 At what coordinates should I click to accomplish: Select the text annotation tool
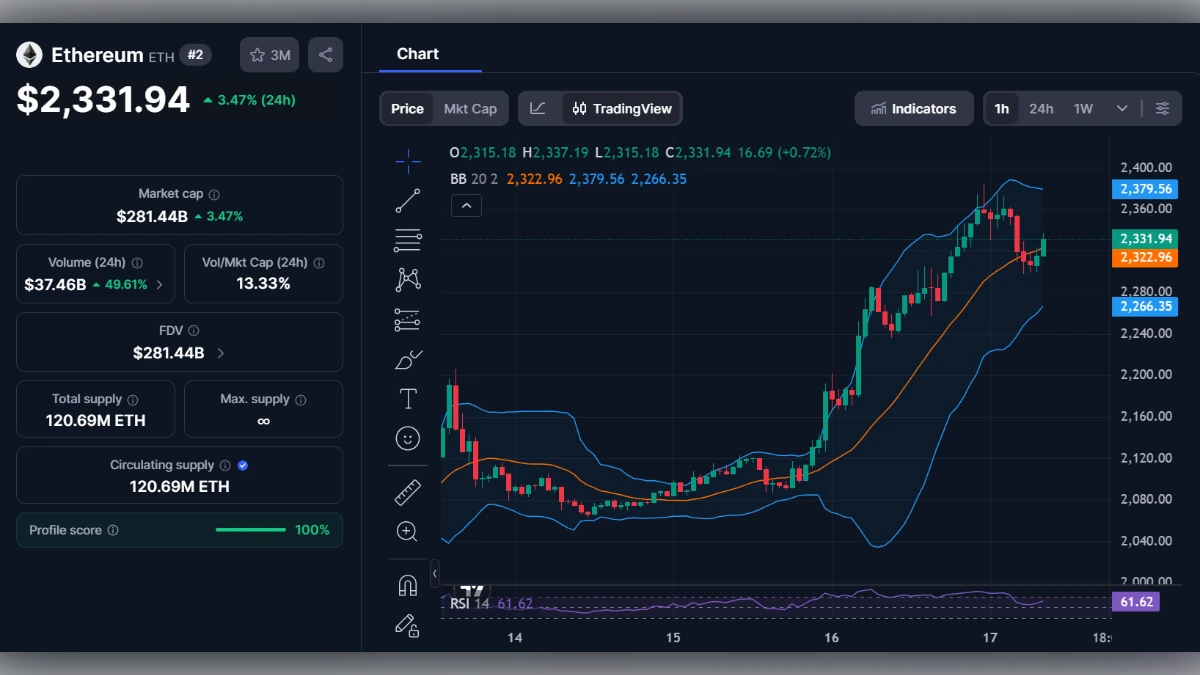[x=407, y=398]
